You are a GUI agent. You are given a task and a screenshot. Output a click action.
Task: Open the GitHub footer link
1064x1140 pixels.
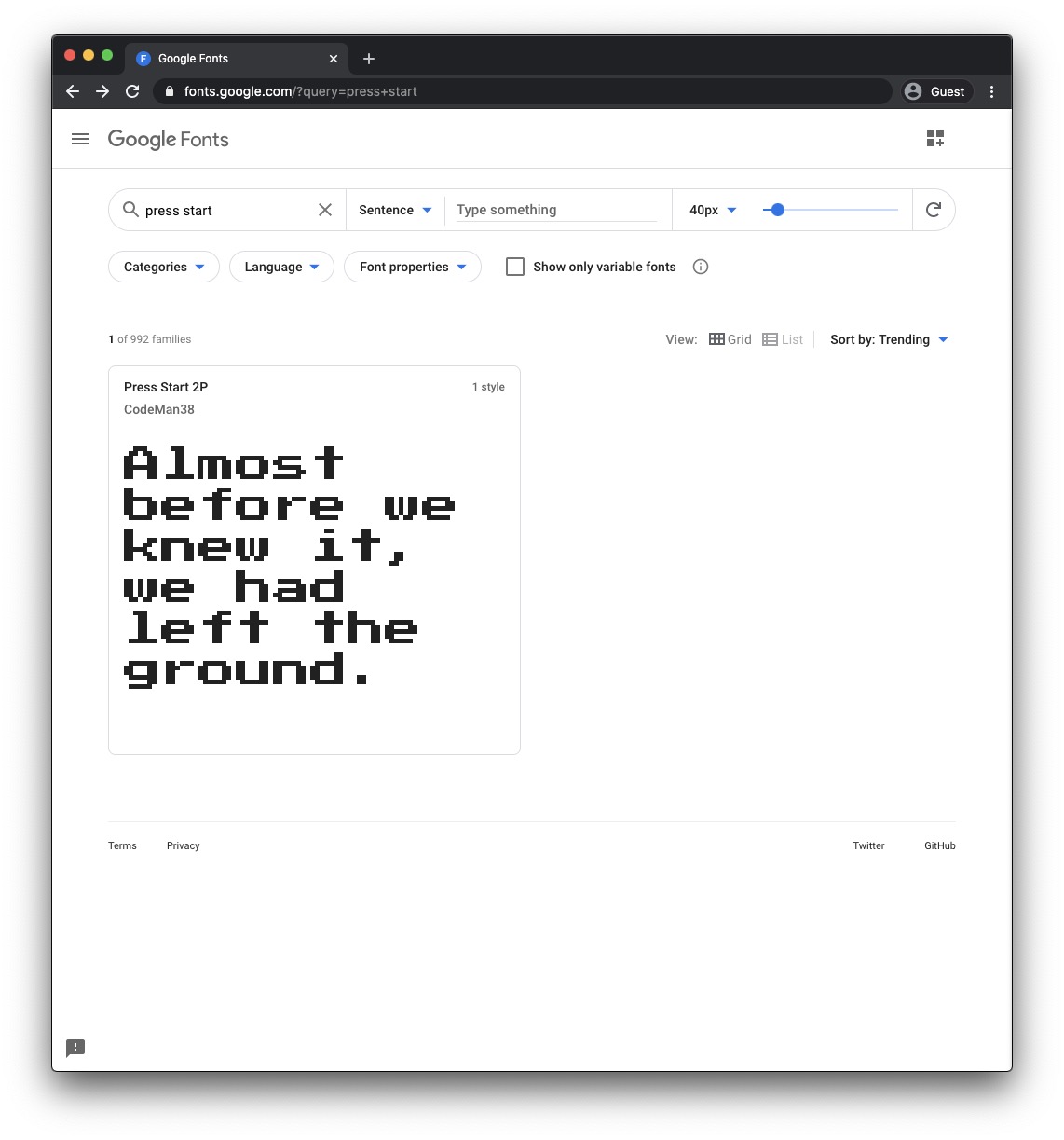pos(939,845)
